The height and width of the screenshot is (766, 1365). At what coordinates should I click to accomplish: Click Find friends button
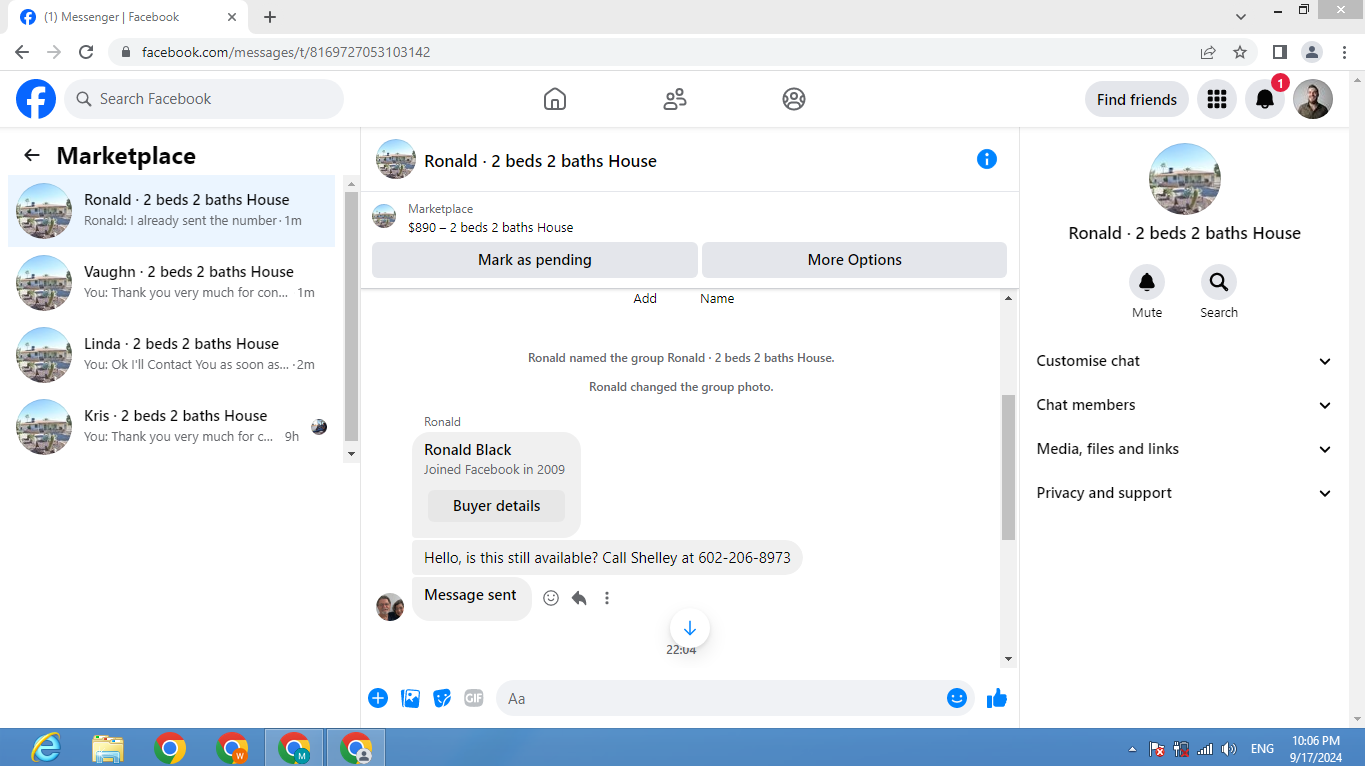tap(1137, 99)
